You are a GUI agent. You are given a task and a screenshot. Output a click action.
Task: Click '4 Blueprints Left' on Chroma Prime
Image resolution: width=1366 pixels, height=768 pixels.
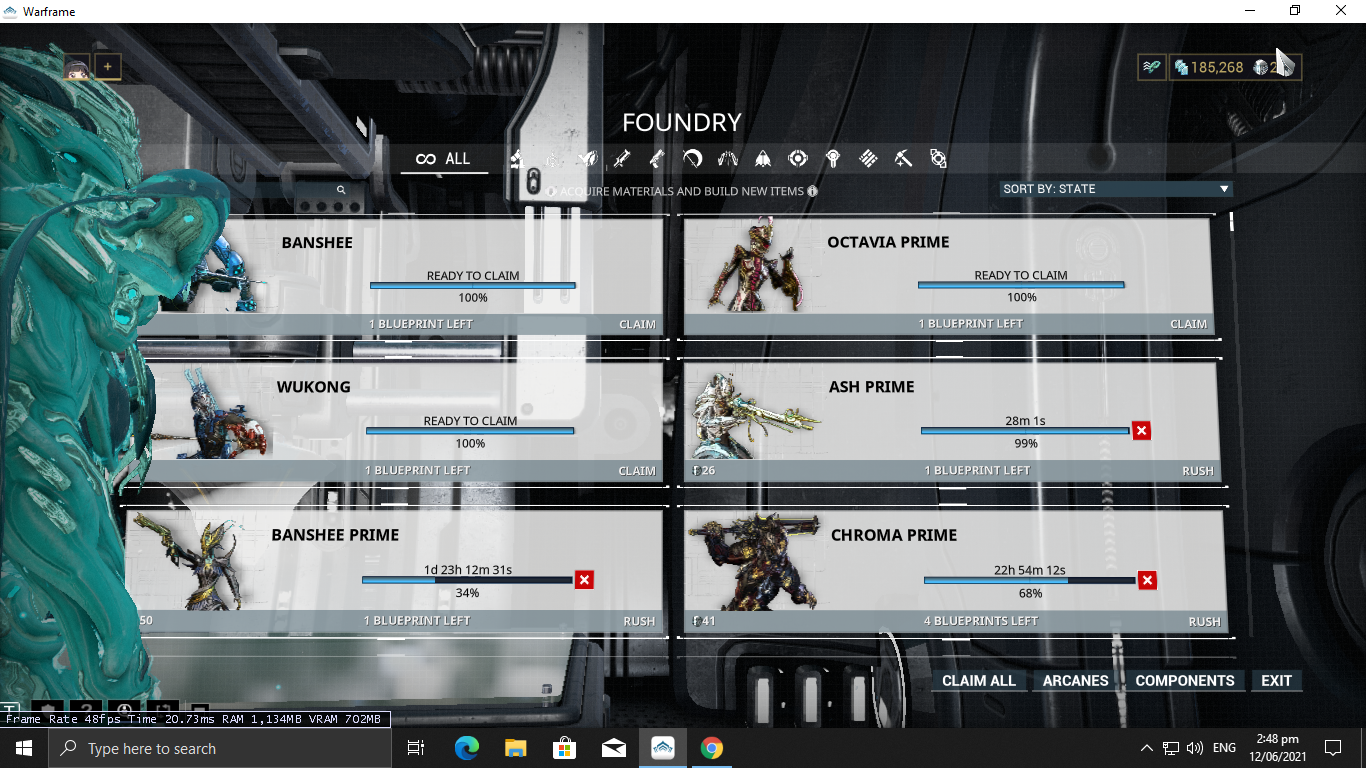981,621
